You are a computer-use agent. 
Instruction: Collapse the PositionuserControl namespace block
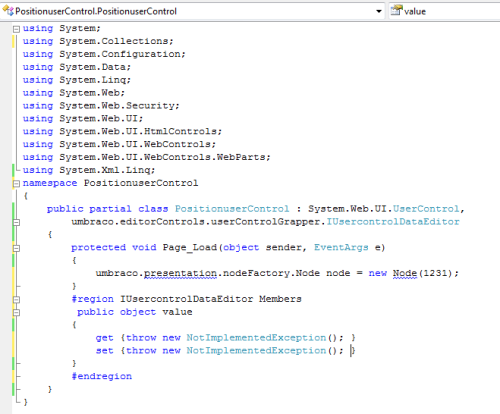[x=16, y=183]
